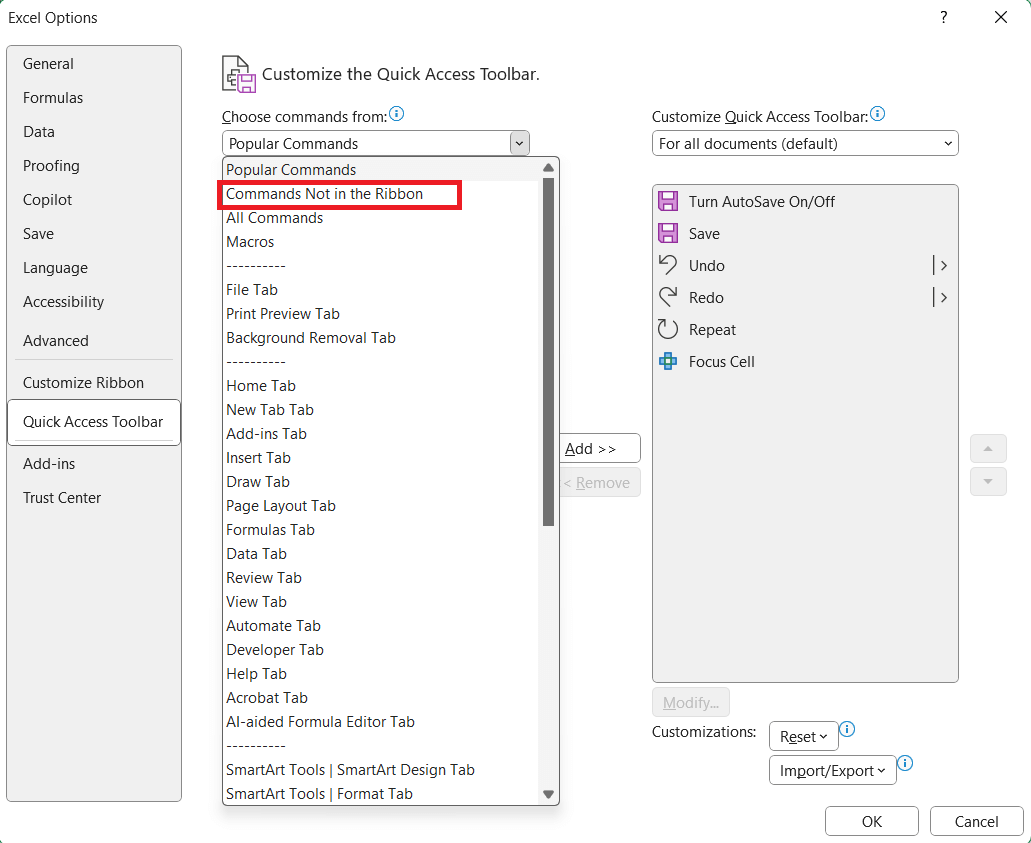Click the Help question mark icon
This screenshot has width=1031, height=843.
click(x=944, y=17)
